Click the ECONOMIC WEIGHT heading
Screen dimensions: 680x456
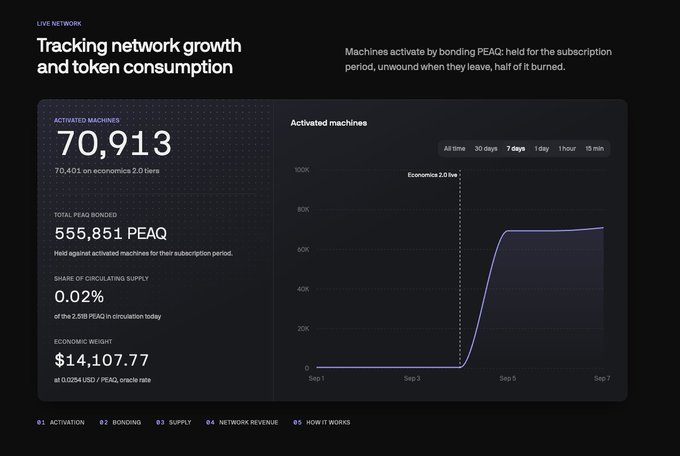pyautogui.click(x=83, y=341)
